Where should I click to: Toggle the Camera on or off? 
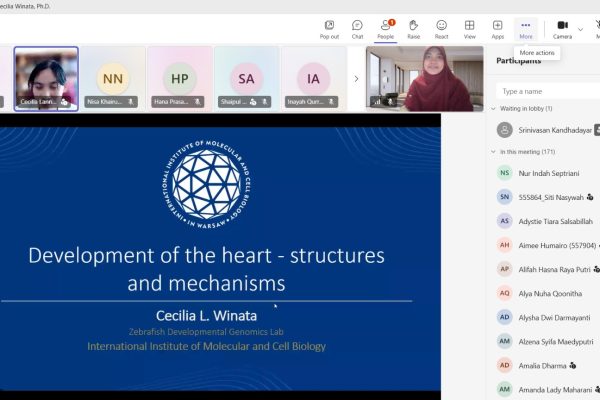pos(562,29)
